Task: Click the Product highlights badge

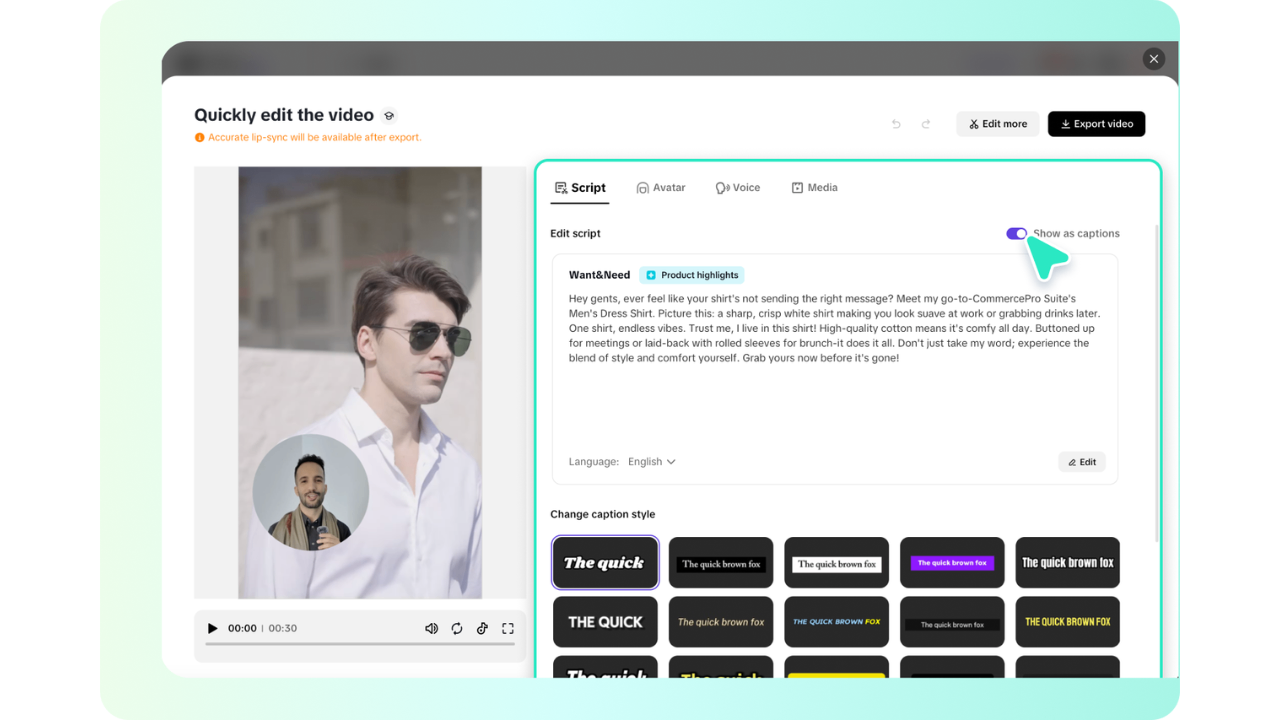Action: [x=691, y=274]
